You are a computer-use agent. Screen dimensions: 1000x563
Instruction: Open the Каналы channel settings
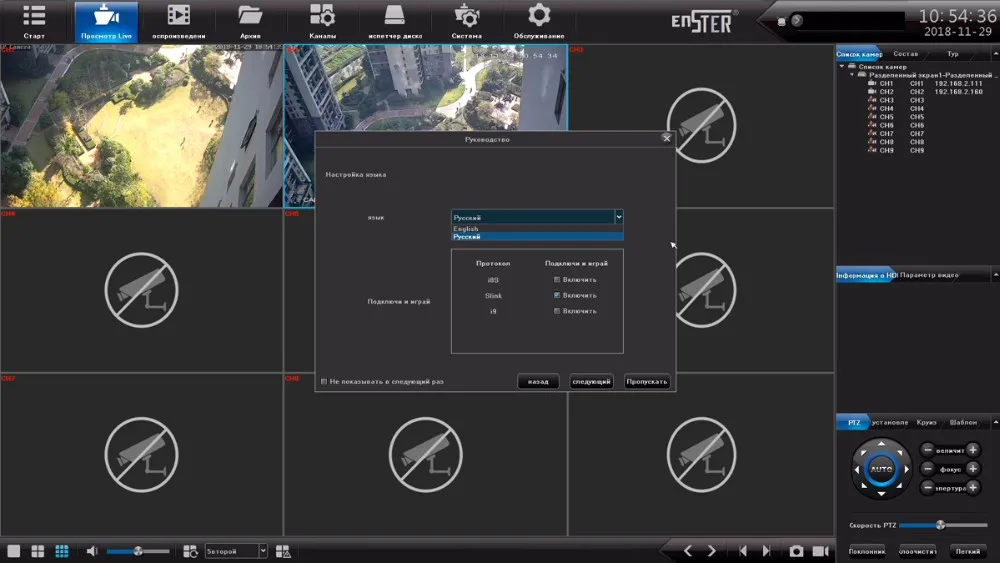pyautogui.click(x=322, y=22)
